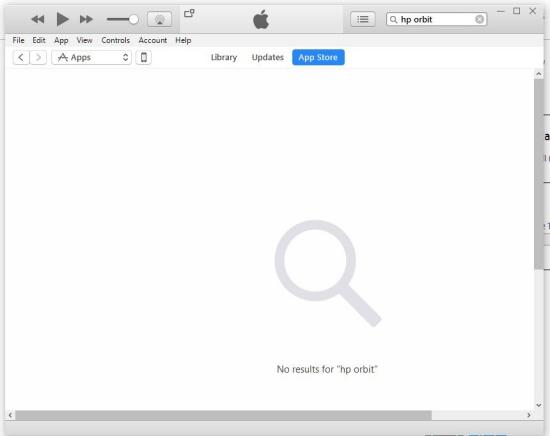Image resolution: width=550 pixels, height=436 pixels.
Task: Open the Edit menu
Action: (39, 40)
